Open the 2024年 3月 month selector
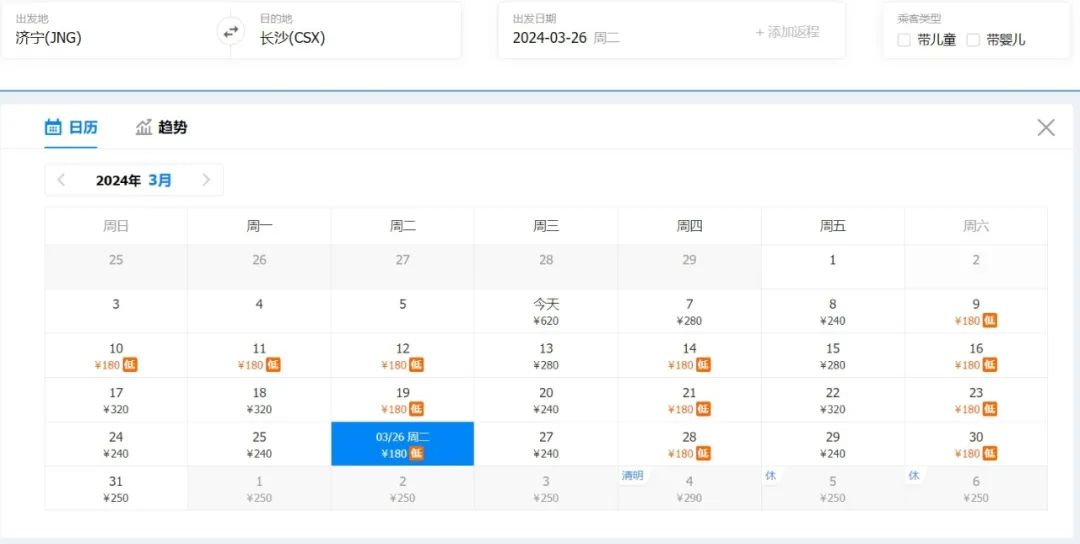This screenshot has height=544, width=1080. (134, 180)
